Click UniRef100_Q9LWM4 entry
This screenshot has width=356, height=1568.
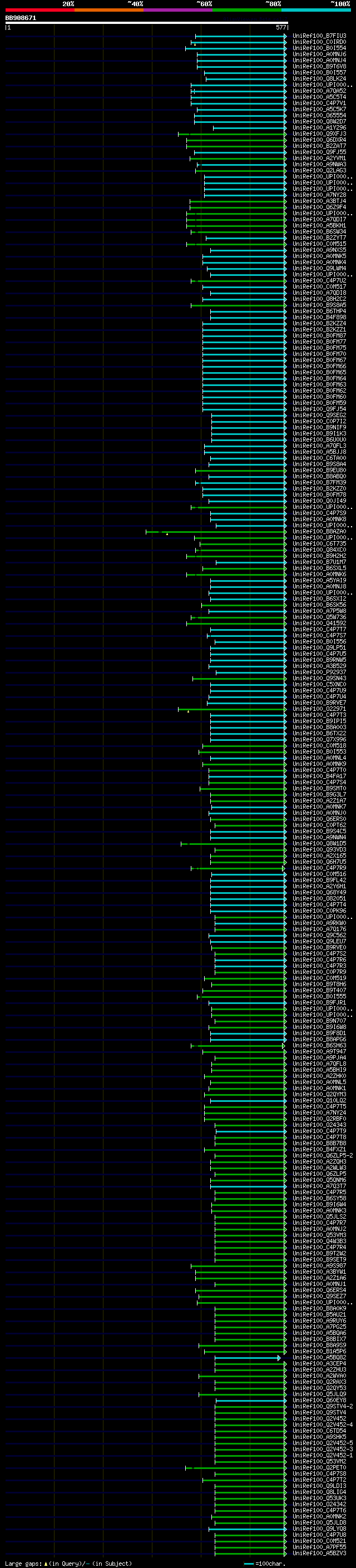click(319, 269)
